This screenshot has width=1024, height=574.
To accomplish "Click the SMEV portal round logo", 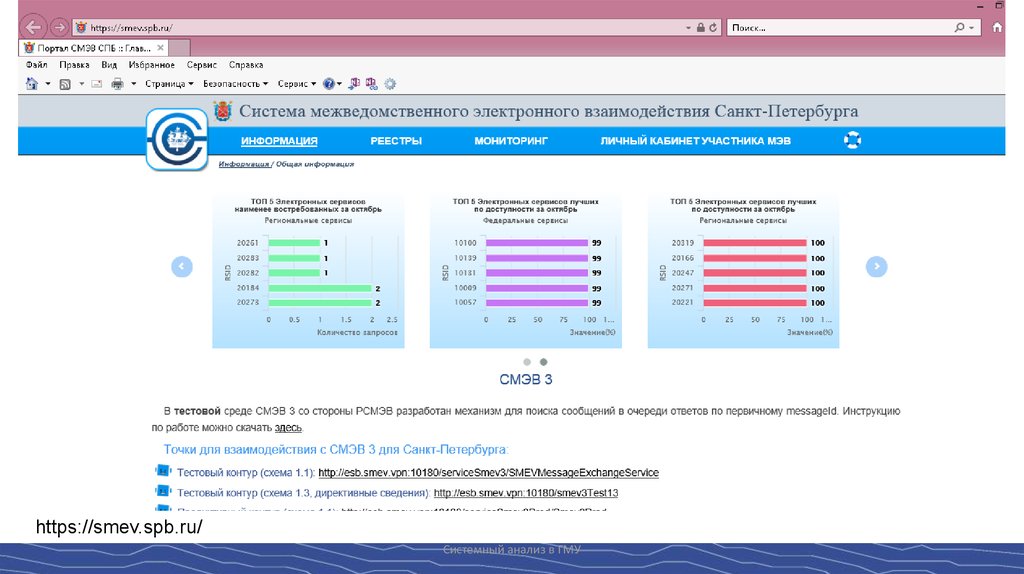I will [x=176, y=140].
